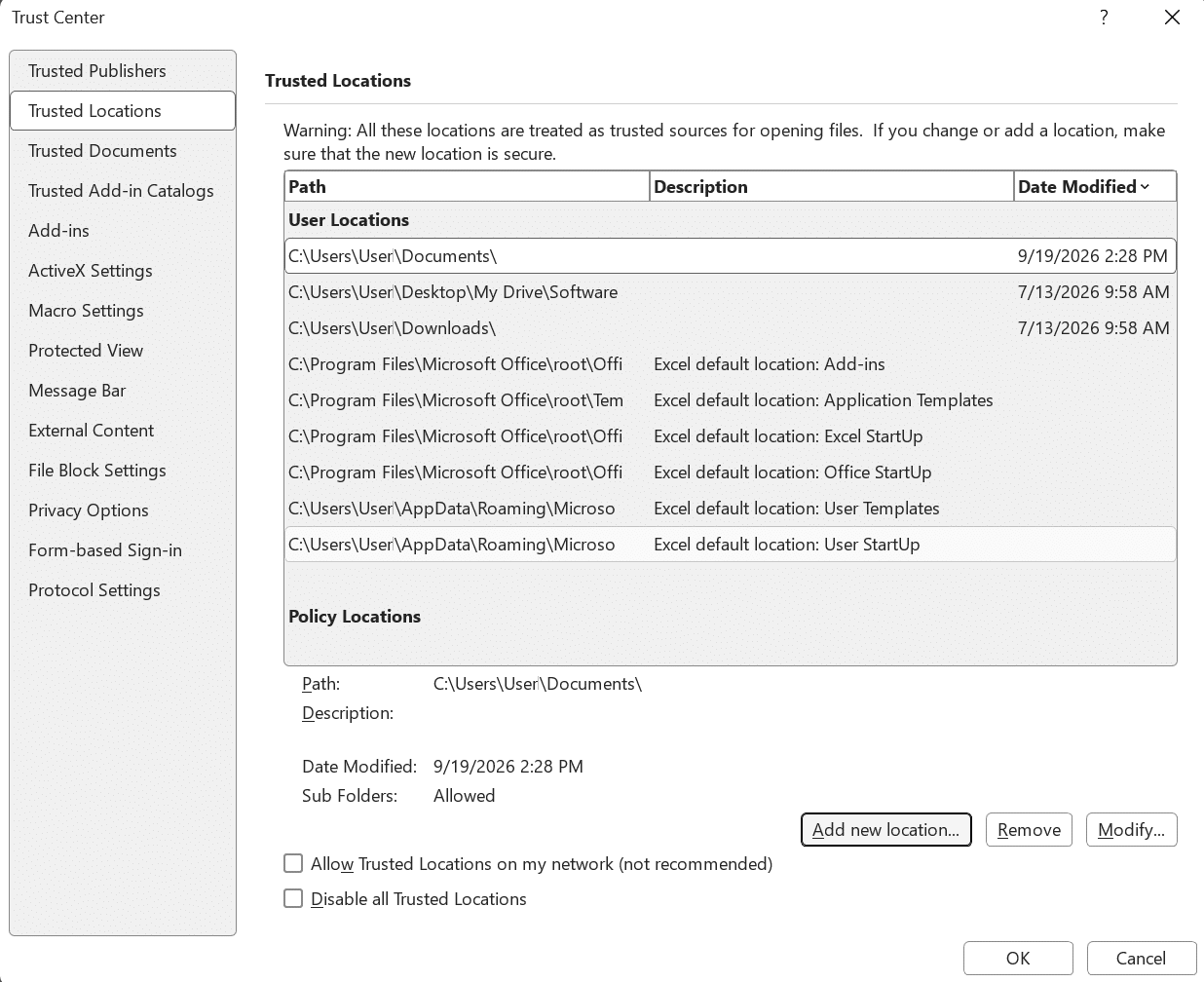Open ActiveX Settings
This screenshot has width=1204, height=982.
(x=123, y=271)
